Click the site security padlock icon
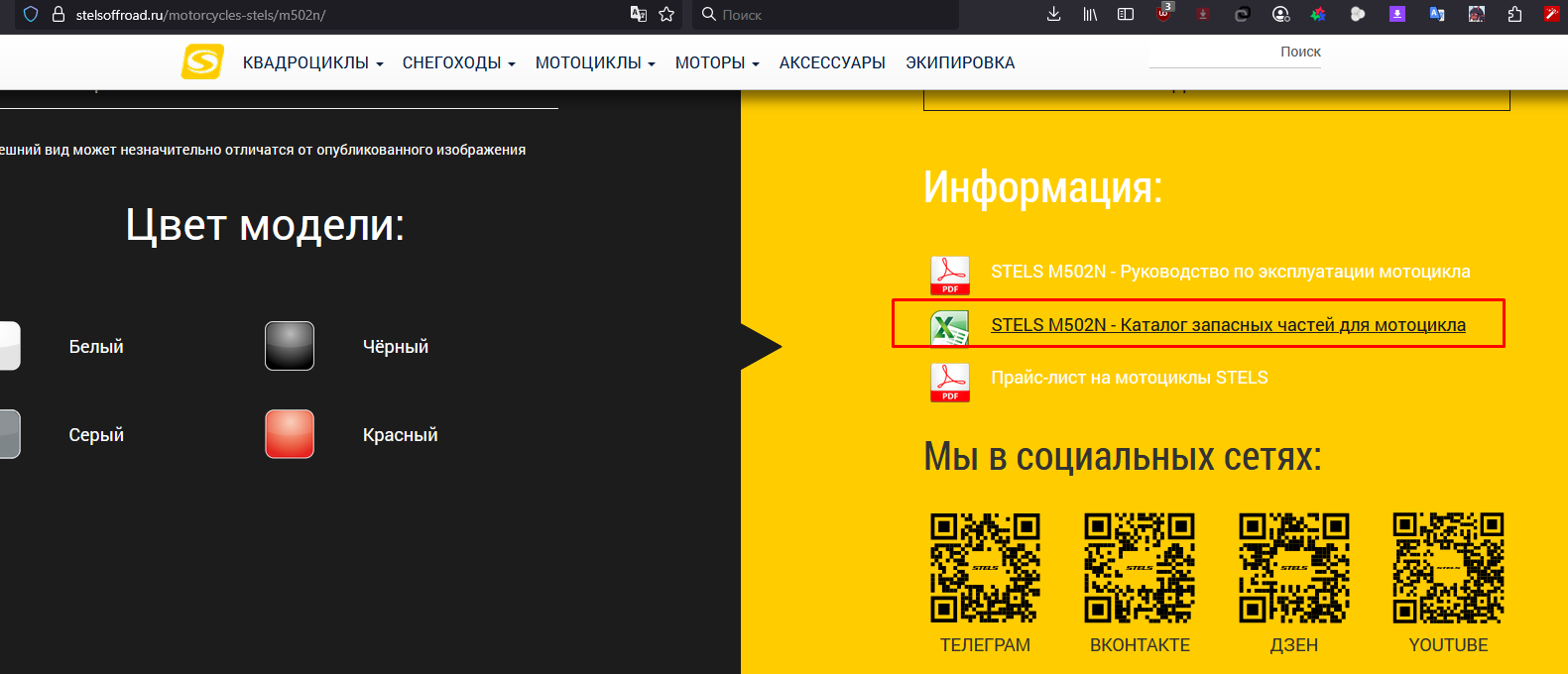The height and width of the screenshot is (674, 1568). click(x=58, y=15)
